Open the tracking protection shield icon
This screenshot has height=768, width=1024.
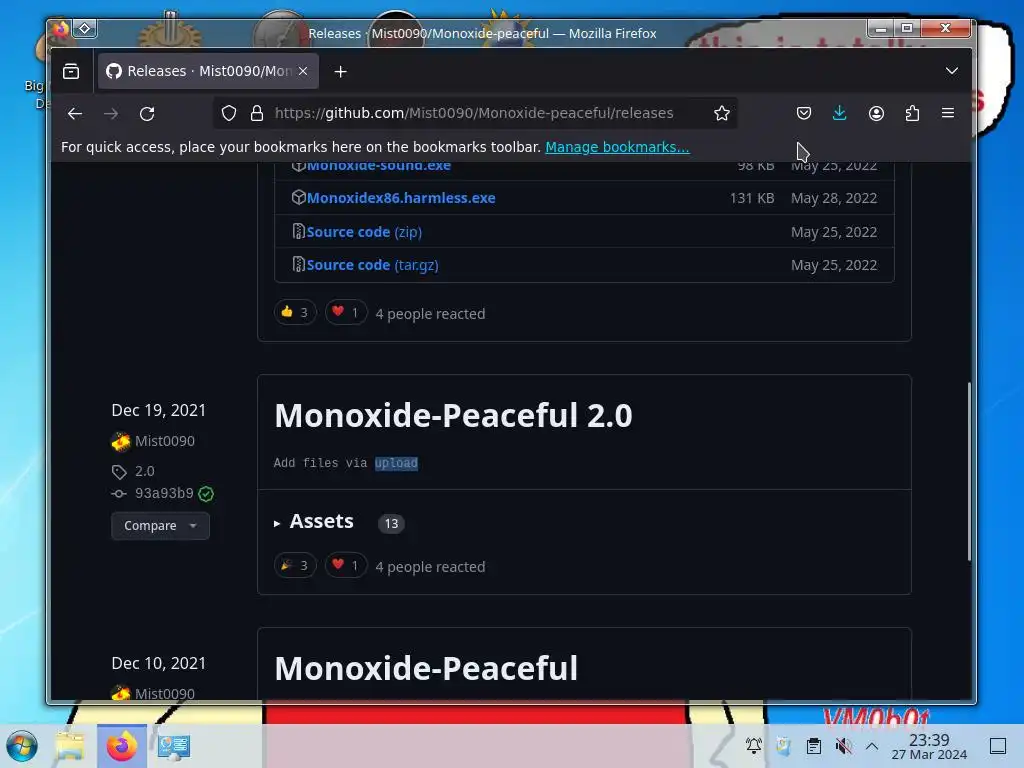(x=229, y=114)
